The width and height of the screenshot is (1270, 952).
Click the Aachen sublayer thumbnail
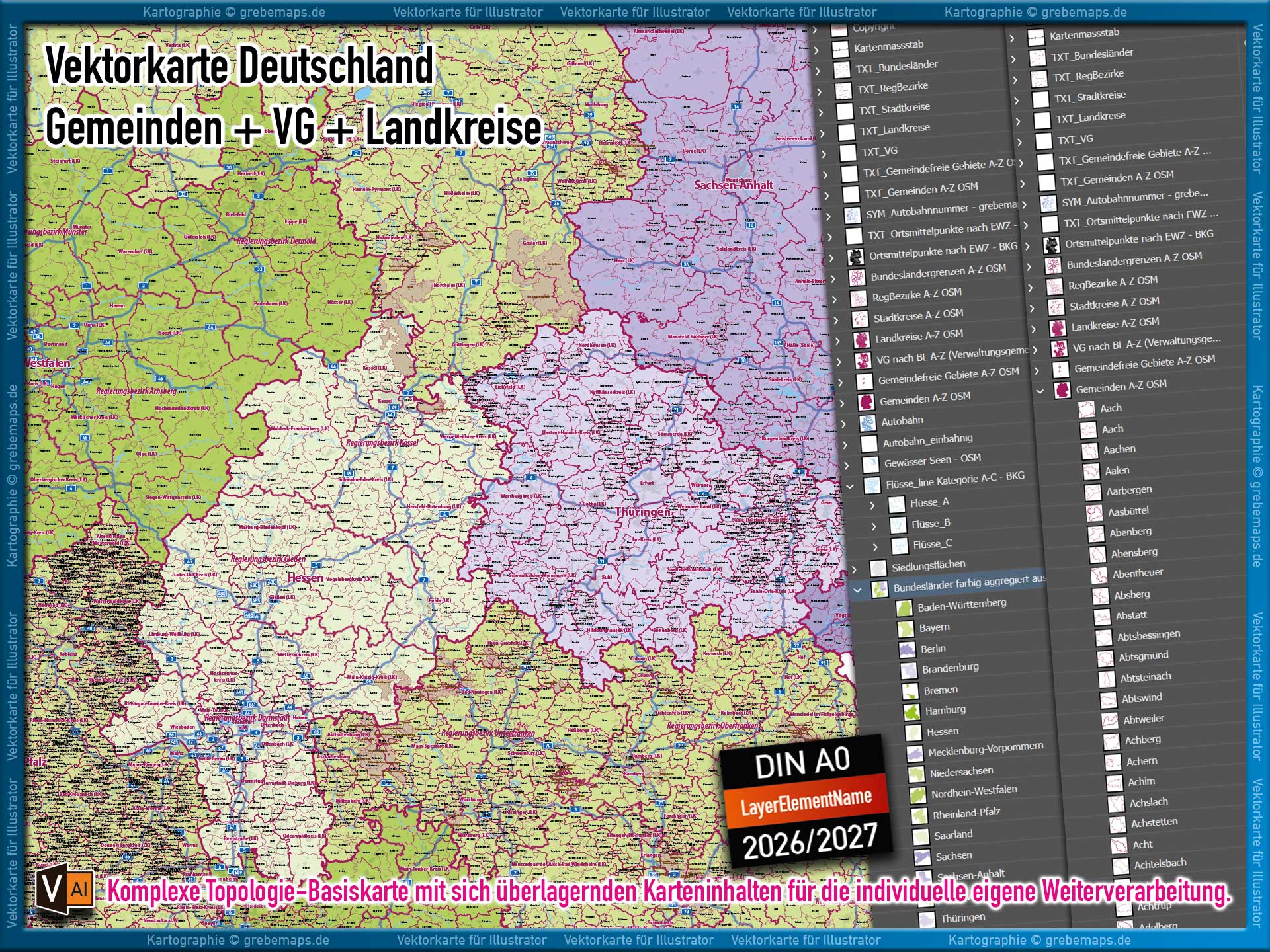1089,452
